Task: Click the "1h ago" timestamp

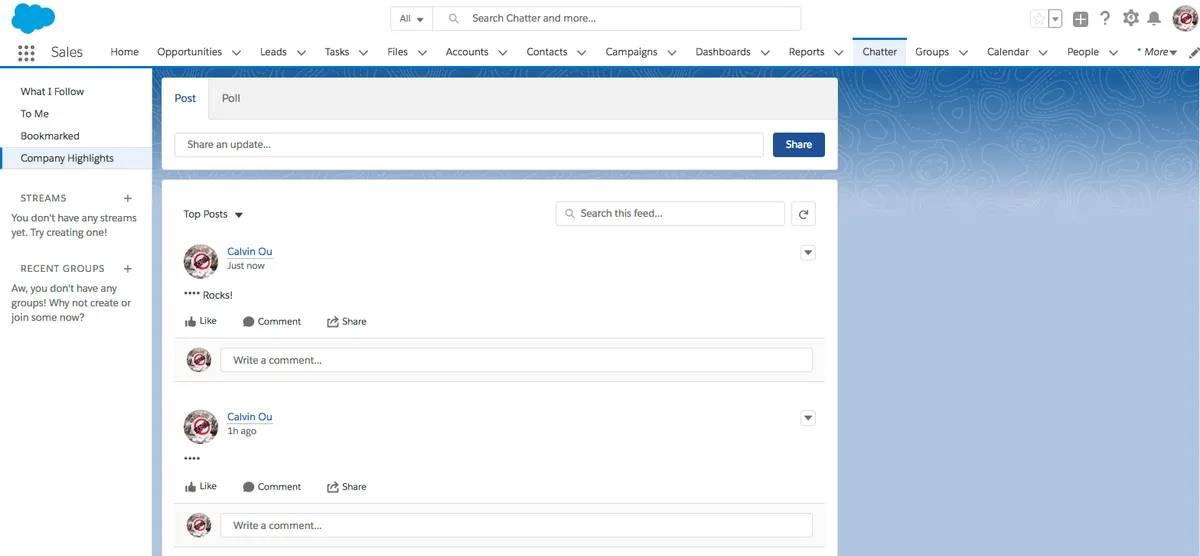Action: click(241, 431)
